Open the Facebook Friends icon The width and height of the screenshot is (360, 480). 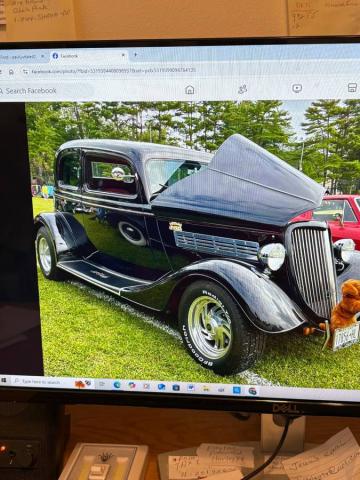click(x=243, y=89)
